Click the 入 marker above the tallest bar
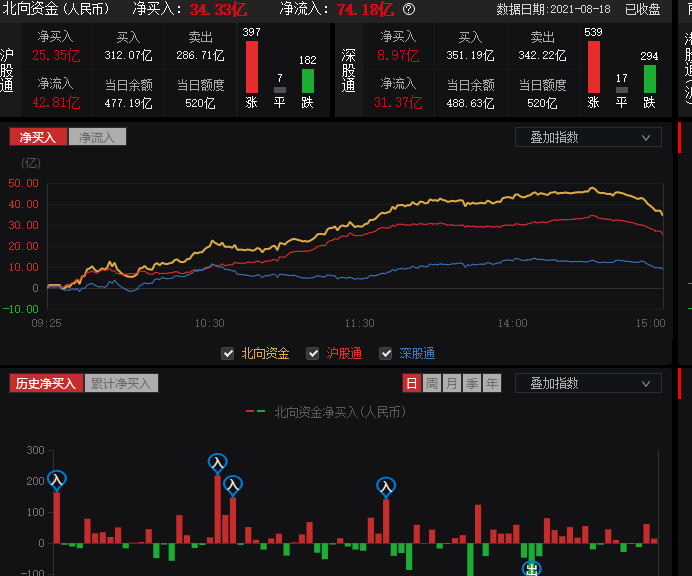Image resolution: width=692 pixels, height=576 pixels. pos(217,463)
